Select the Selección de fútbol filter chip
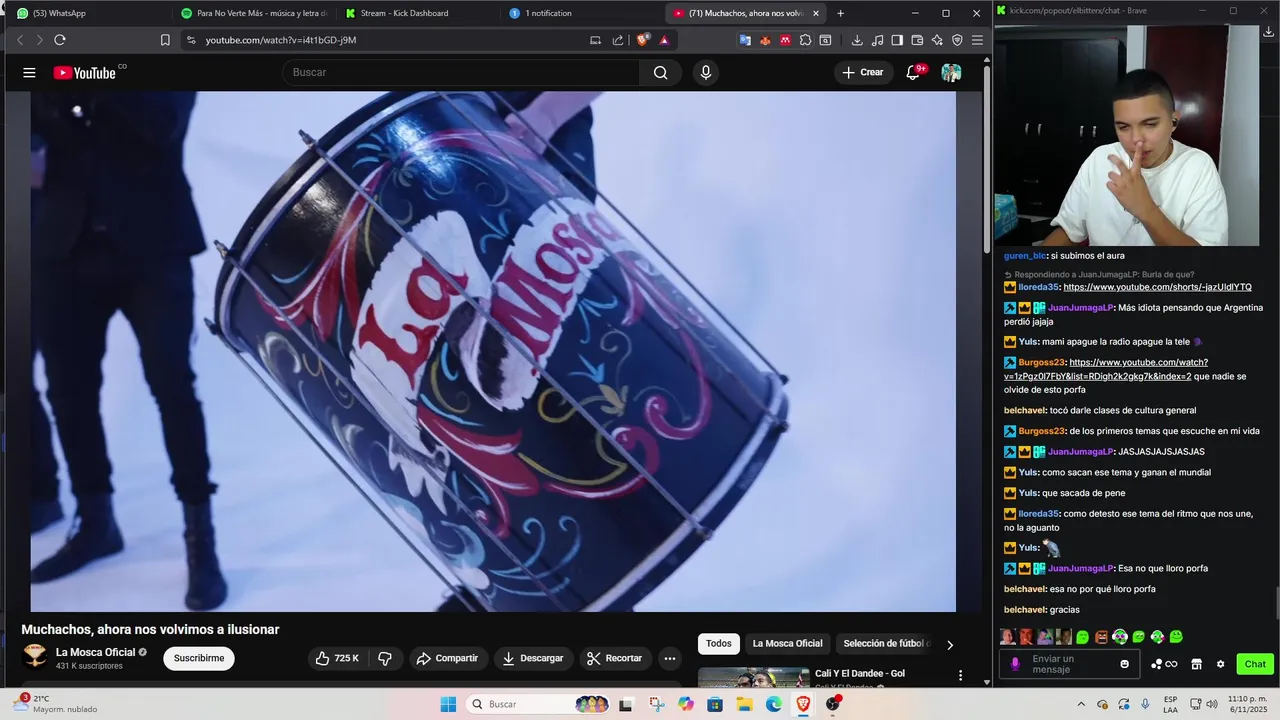The width and height of the screenshot is (1280, 720). (886, 643)
